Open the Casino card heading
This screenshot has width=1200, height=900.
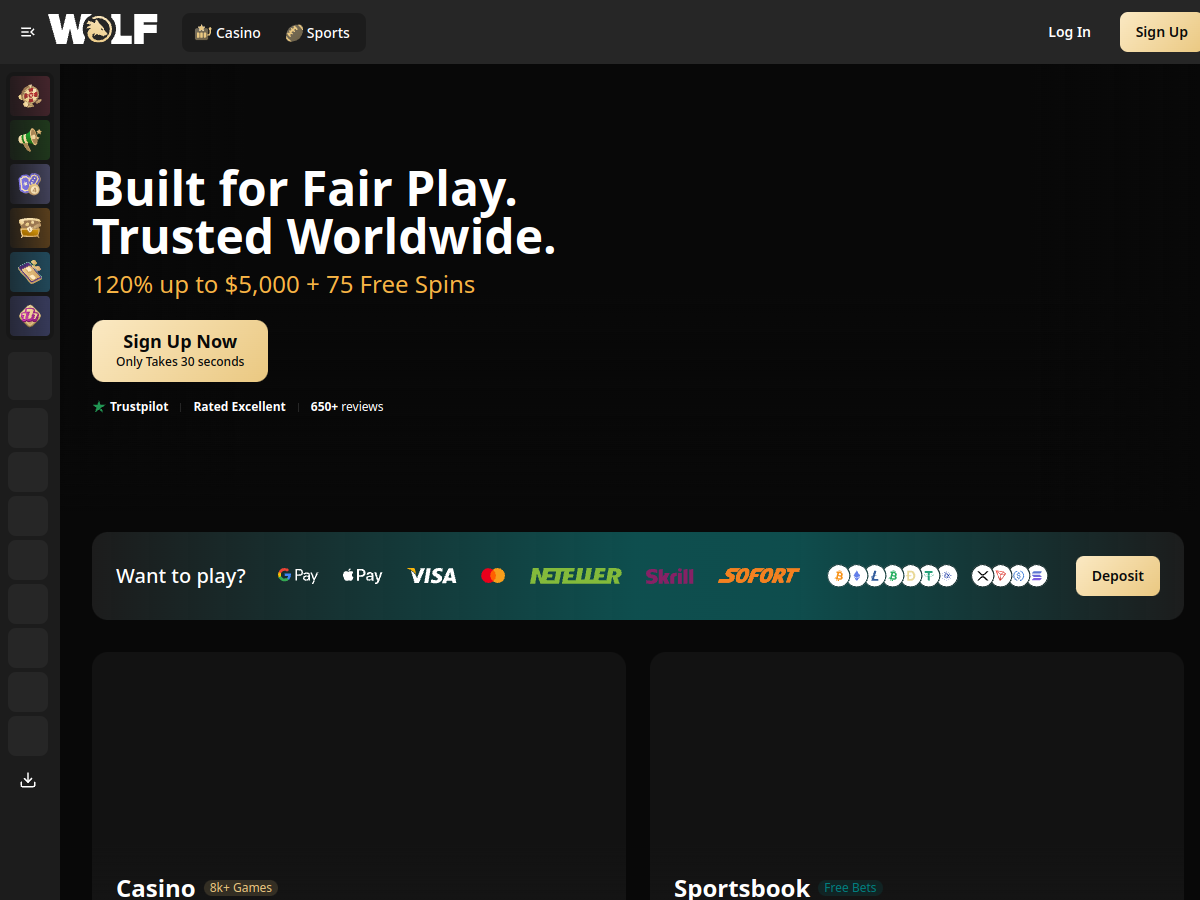click(x=156, y=888)
